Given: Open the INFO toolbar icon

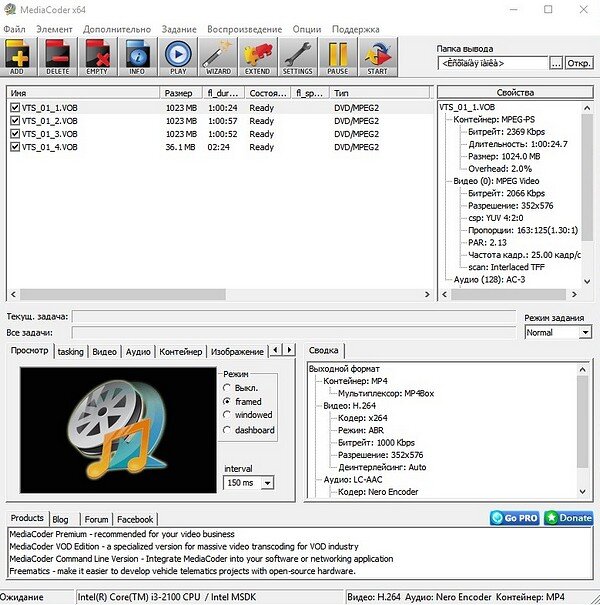Looking at the screenshot, I should click(137, 57).
